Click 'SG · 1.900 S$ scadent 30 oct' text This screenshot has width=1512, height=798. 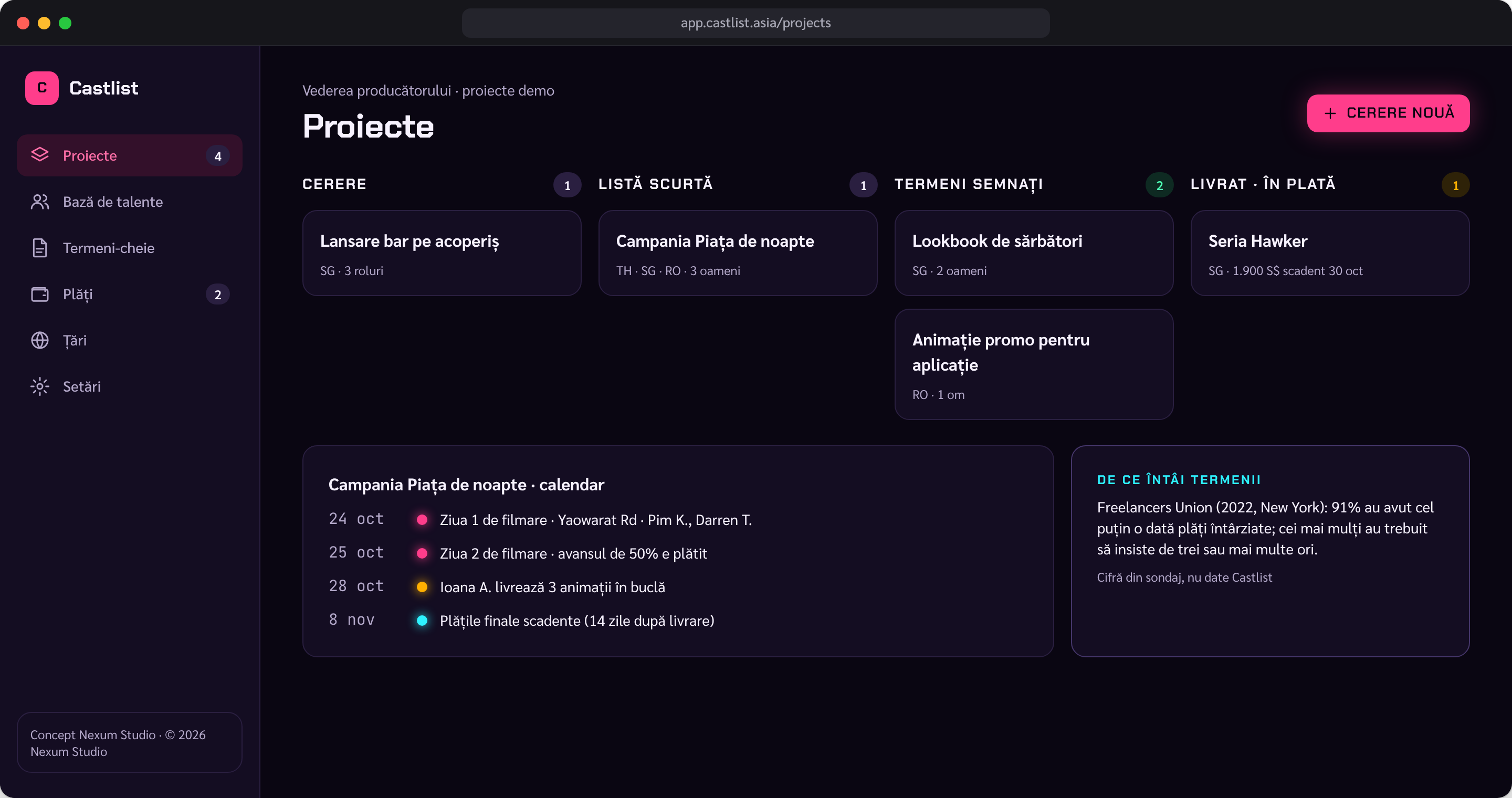(1285, 270)
